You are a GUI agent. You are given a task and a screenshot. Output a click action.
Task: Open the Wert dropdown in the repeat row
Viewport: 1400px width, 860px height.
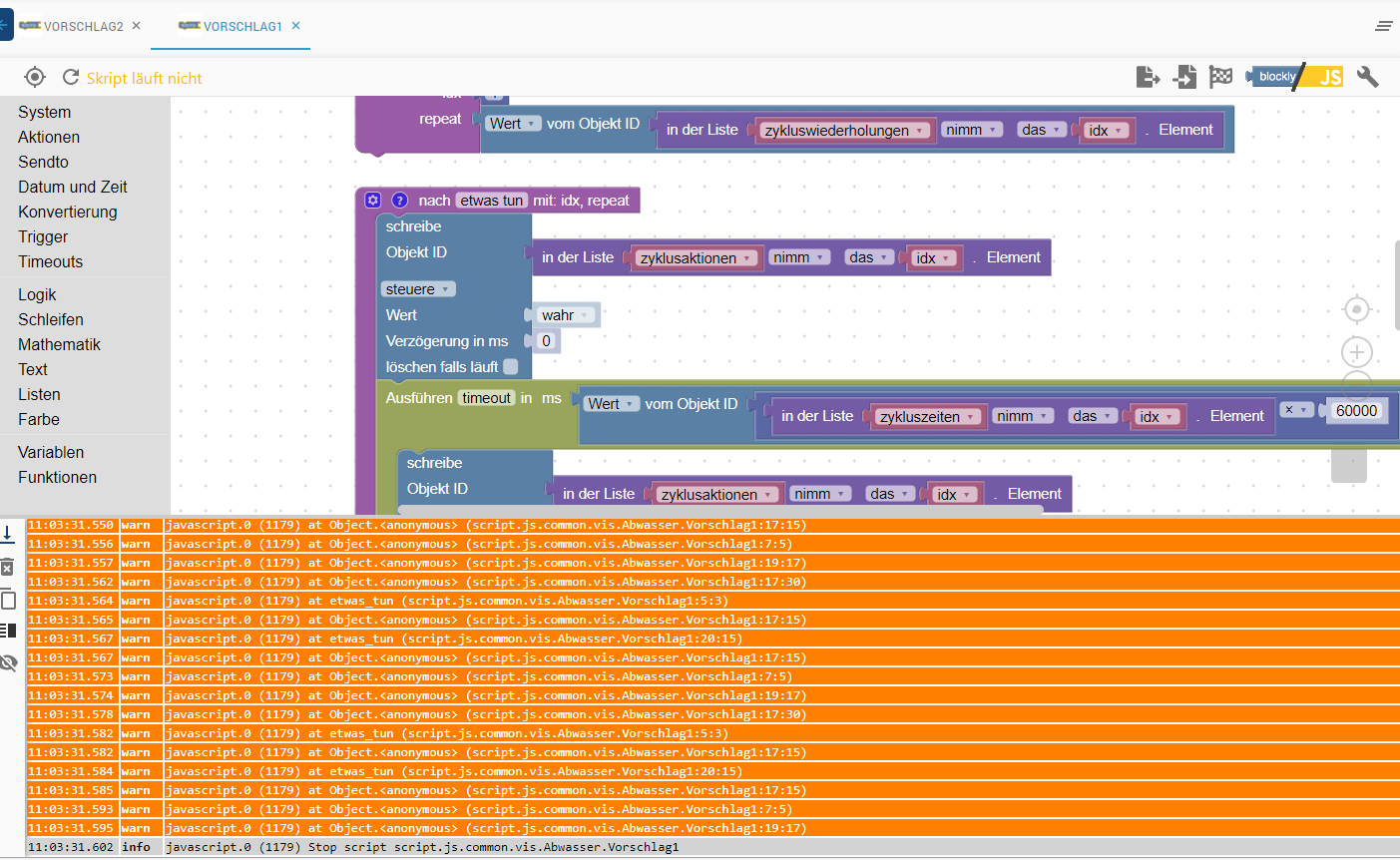click(513, 124)
